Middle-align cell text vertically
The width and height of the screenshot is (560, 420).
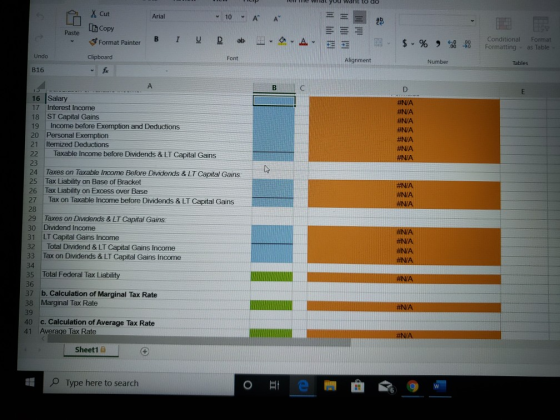coord(344,16)
